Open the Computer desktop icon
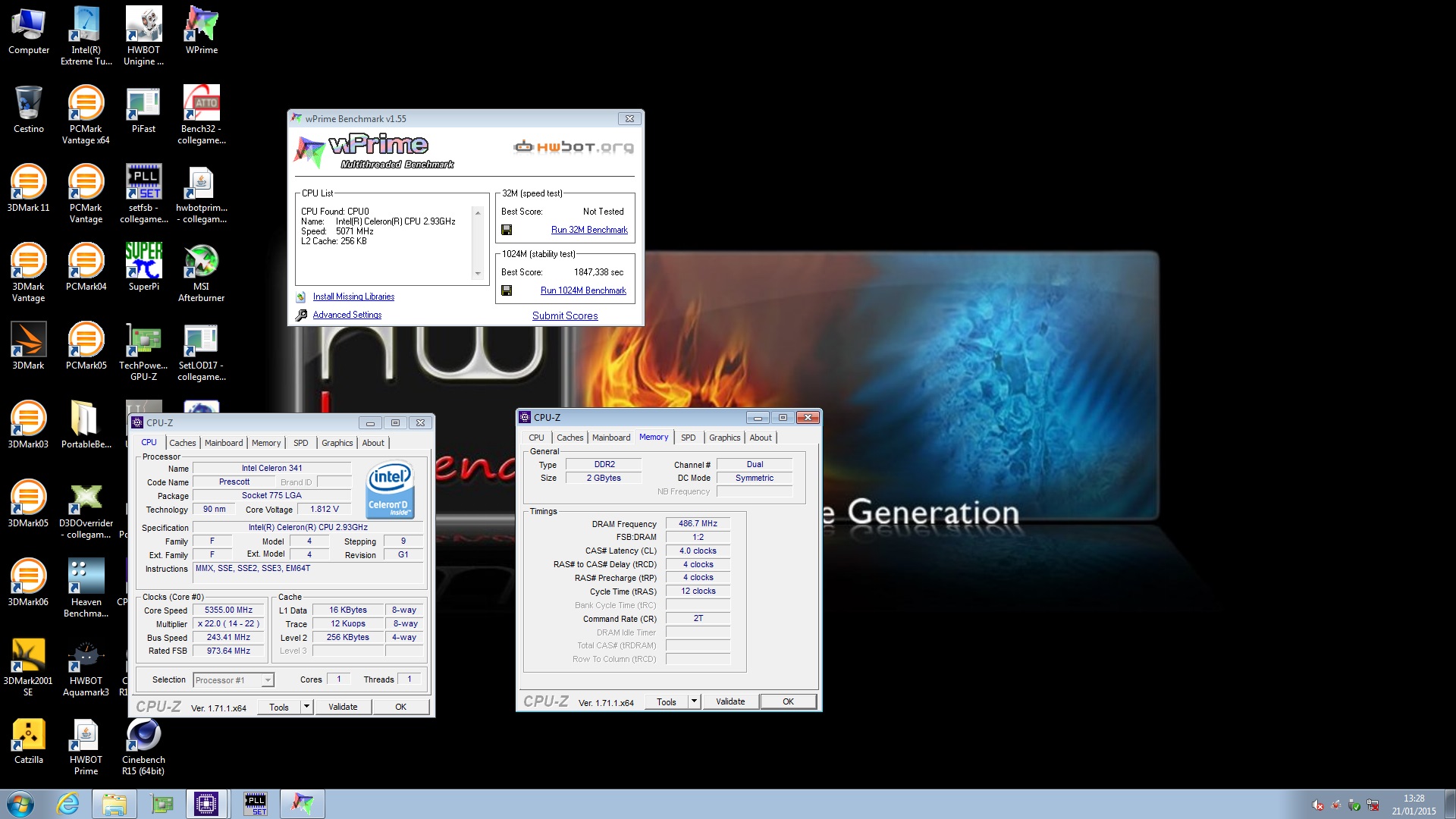 29,30
